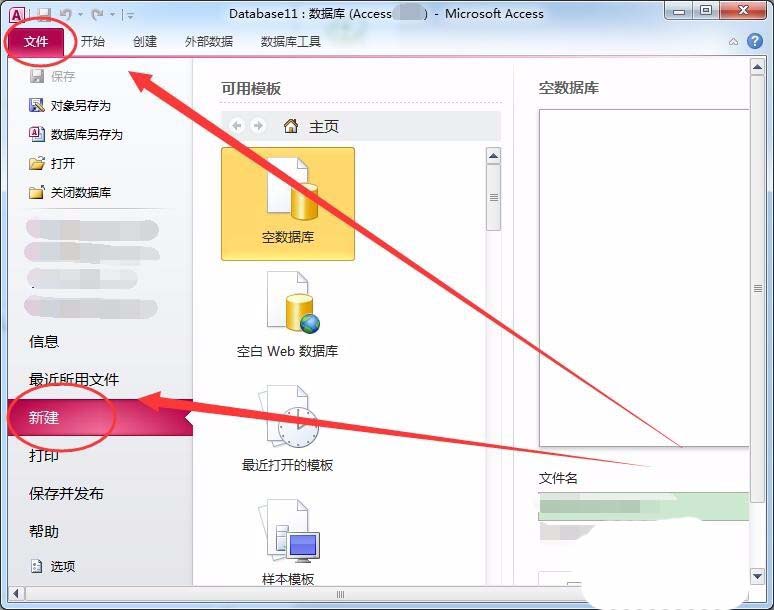The height and width of the screenshot is (610, 774).
Task: Switch to the 创建 ribbon tab
Action: (x=145, y=41)
